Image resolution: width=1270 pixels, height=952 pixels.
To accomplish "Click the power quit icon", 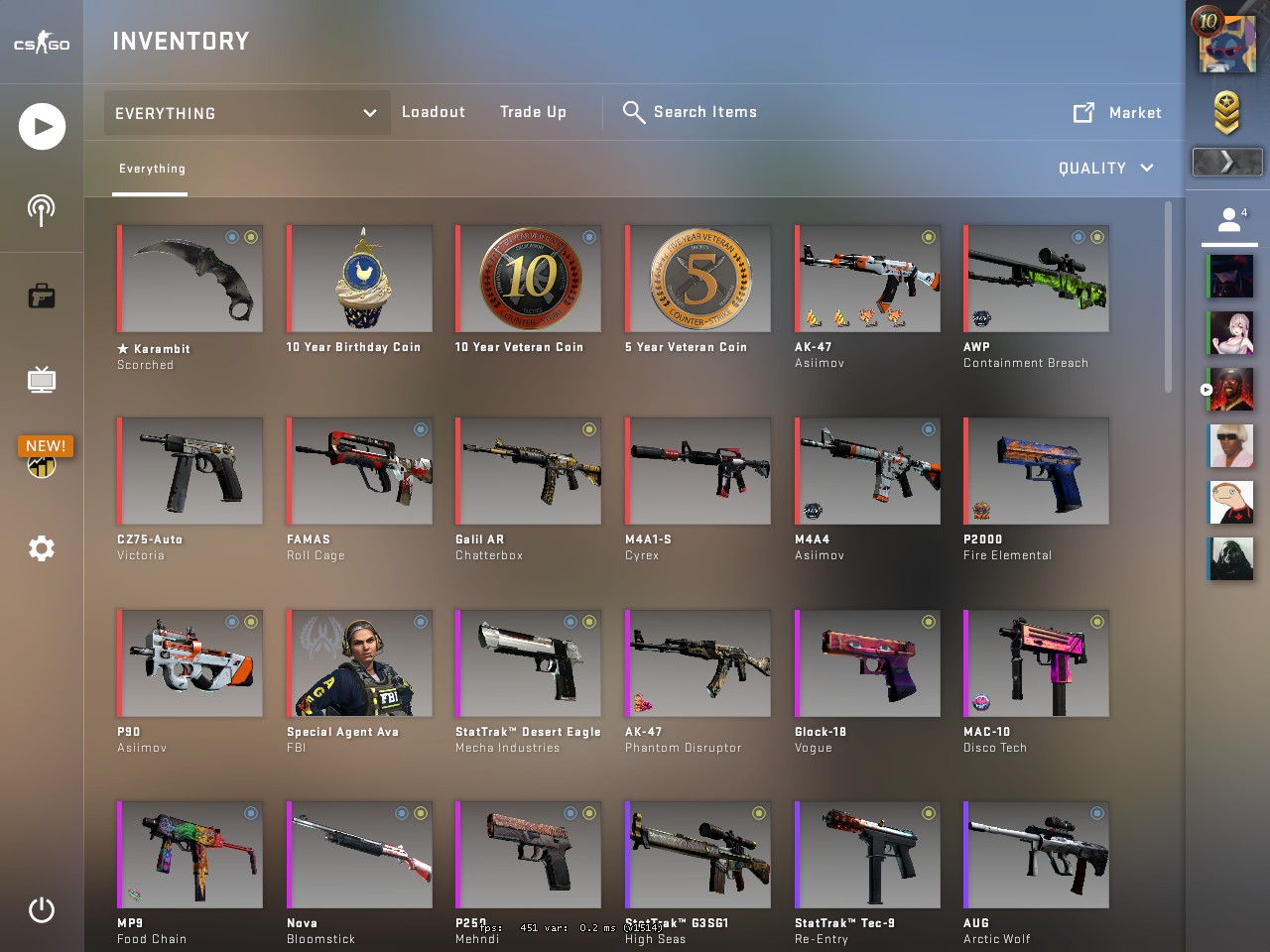I will [42, 909].
